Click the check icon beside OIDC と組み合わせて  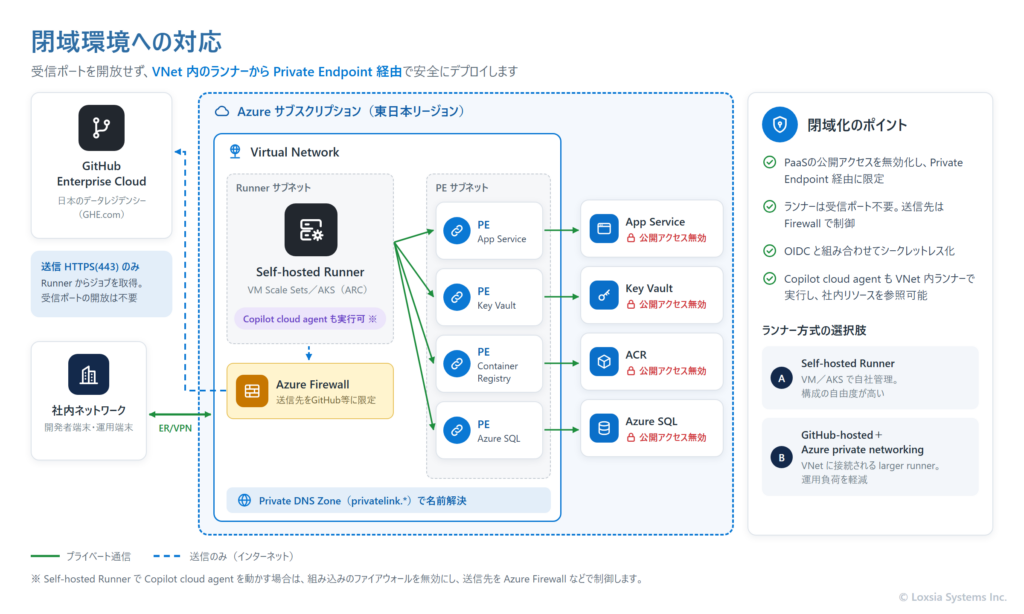coord(770,251)
